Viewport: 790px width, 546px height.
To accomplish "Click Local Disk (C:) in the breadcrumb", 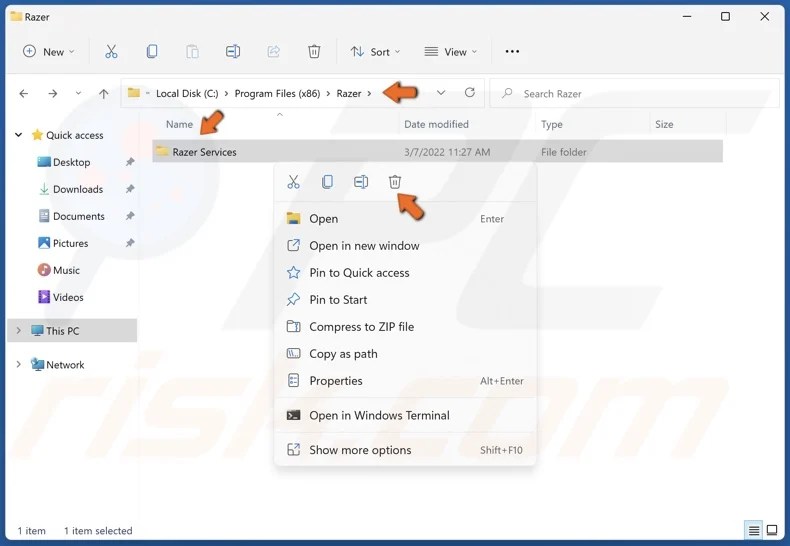I will coord(187,94).
